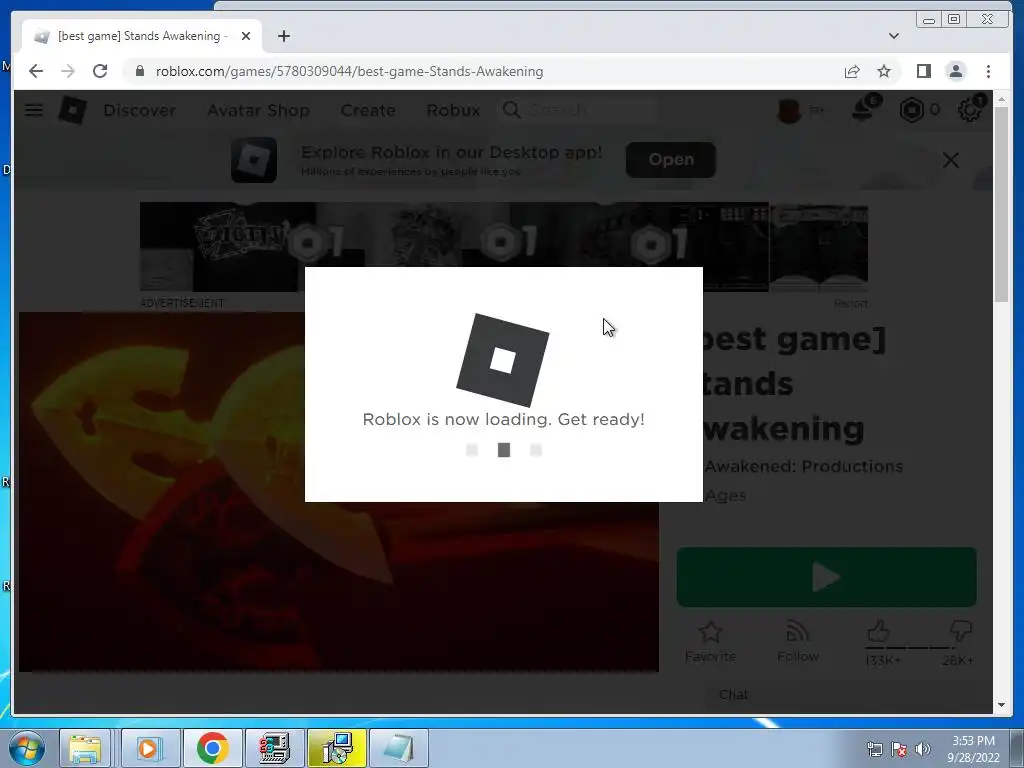The image size is (1024, 768).
Task: Open the Discover nav item
Action: coord(140,110)
